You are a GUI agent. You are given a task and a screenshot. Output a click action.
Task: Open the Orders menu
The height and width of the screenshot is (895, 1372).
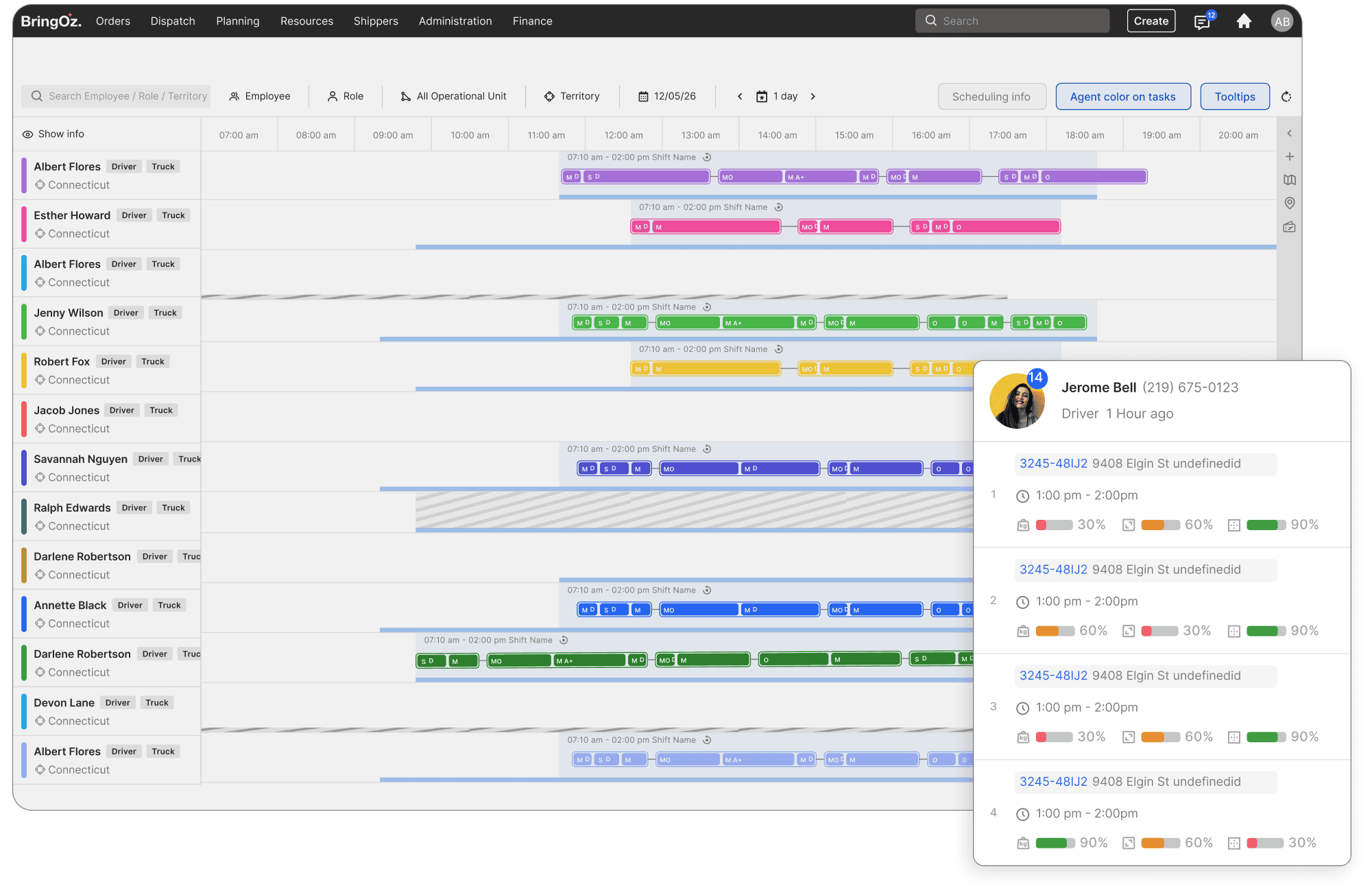click(x=113, y=21)
